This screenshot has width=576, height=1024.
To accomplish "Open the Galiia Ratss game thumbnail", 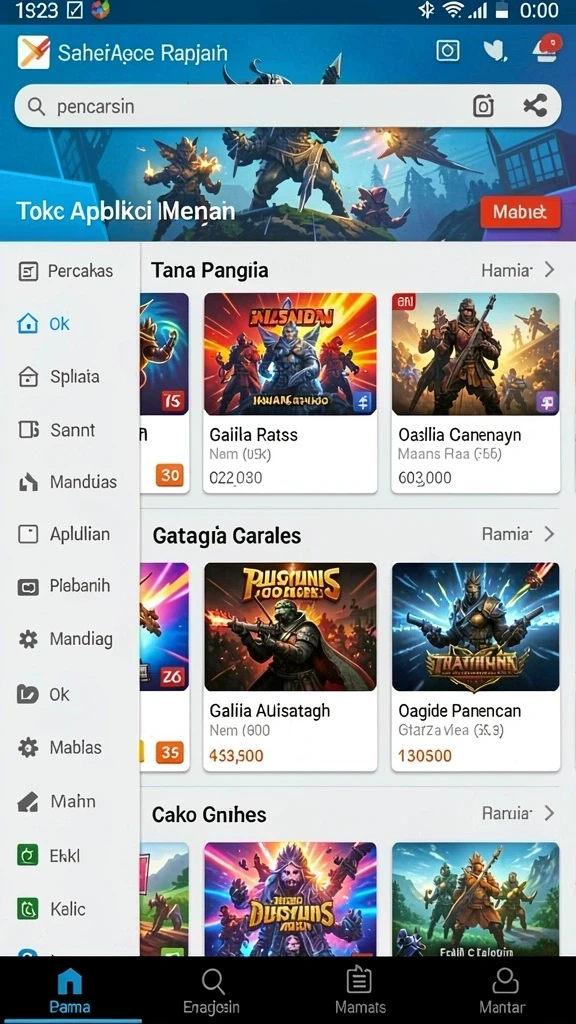I will pyautogui.click(x=290, y=354).
